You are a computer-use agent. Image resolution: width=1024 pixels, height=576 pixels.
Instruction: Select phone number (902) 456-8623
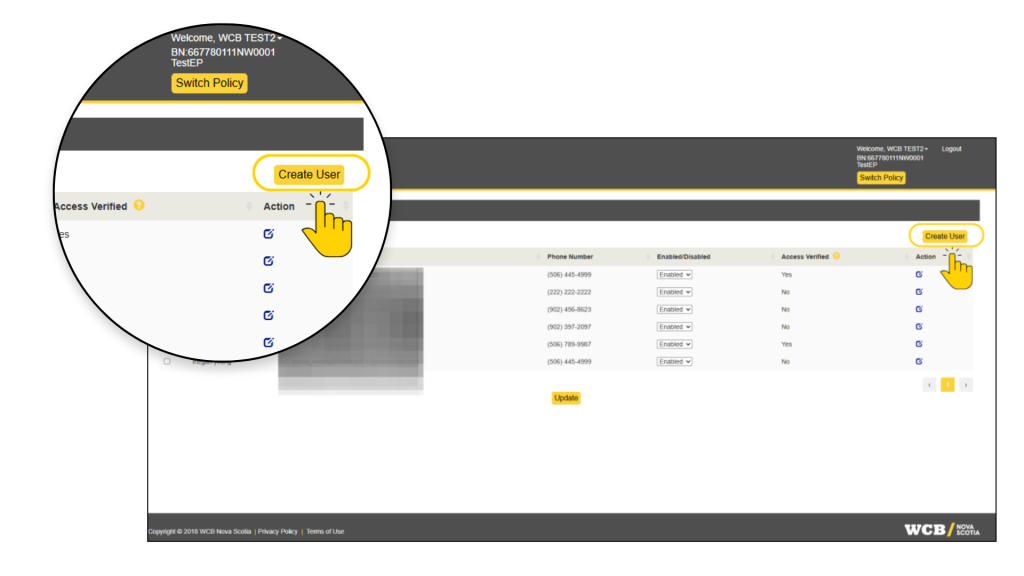coord(569,310)
